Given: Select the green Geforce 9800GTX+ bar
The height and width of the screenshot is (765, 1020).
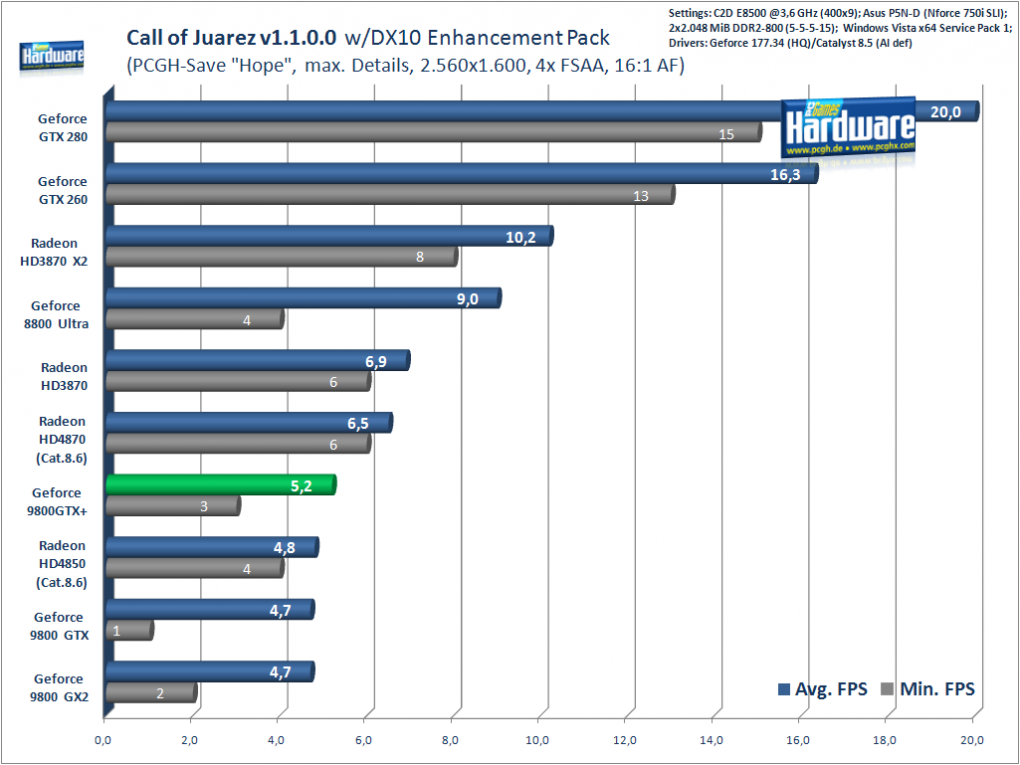Looking at the screenshot, I should 221,485.
